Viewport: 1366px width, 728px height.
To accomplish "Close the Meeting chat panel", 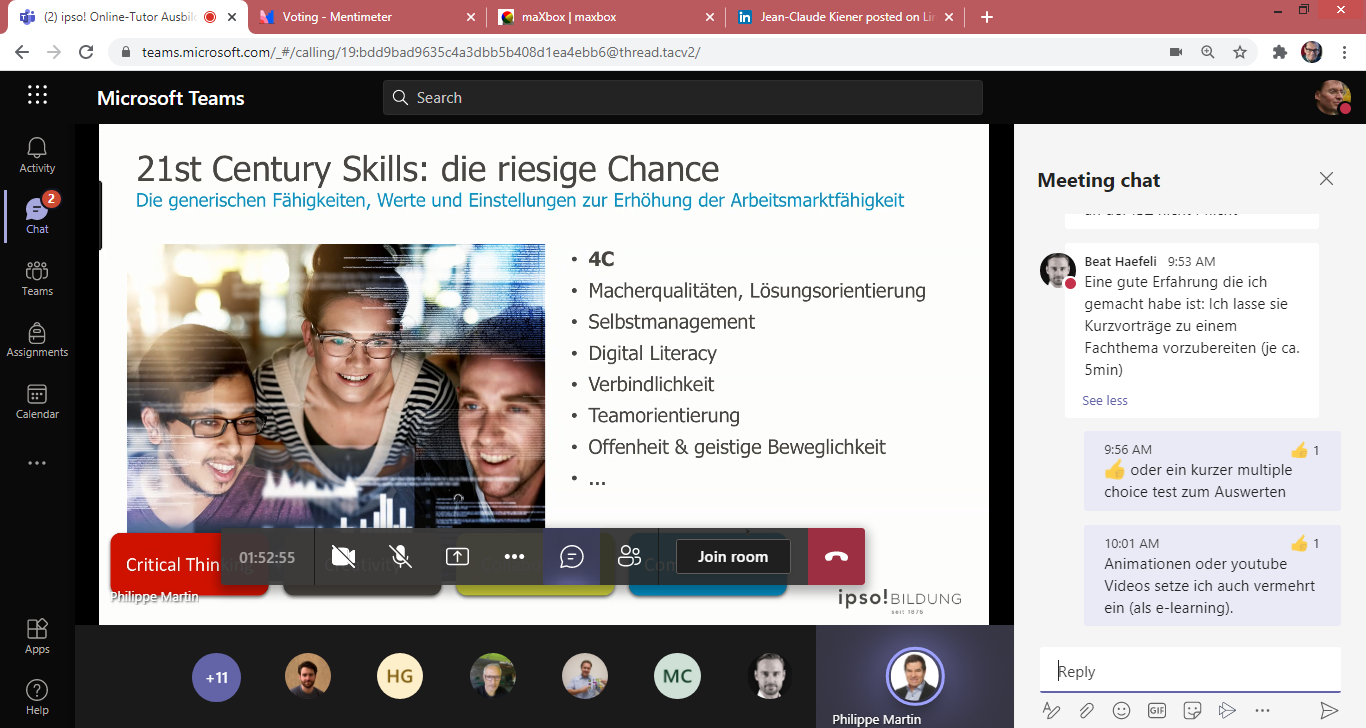I will tap(1326, 179).
